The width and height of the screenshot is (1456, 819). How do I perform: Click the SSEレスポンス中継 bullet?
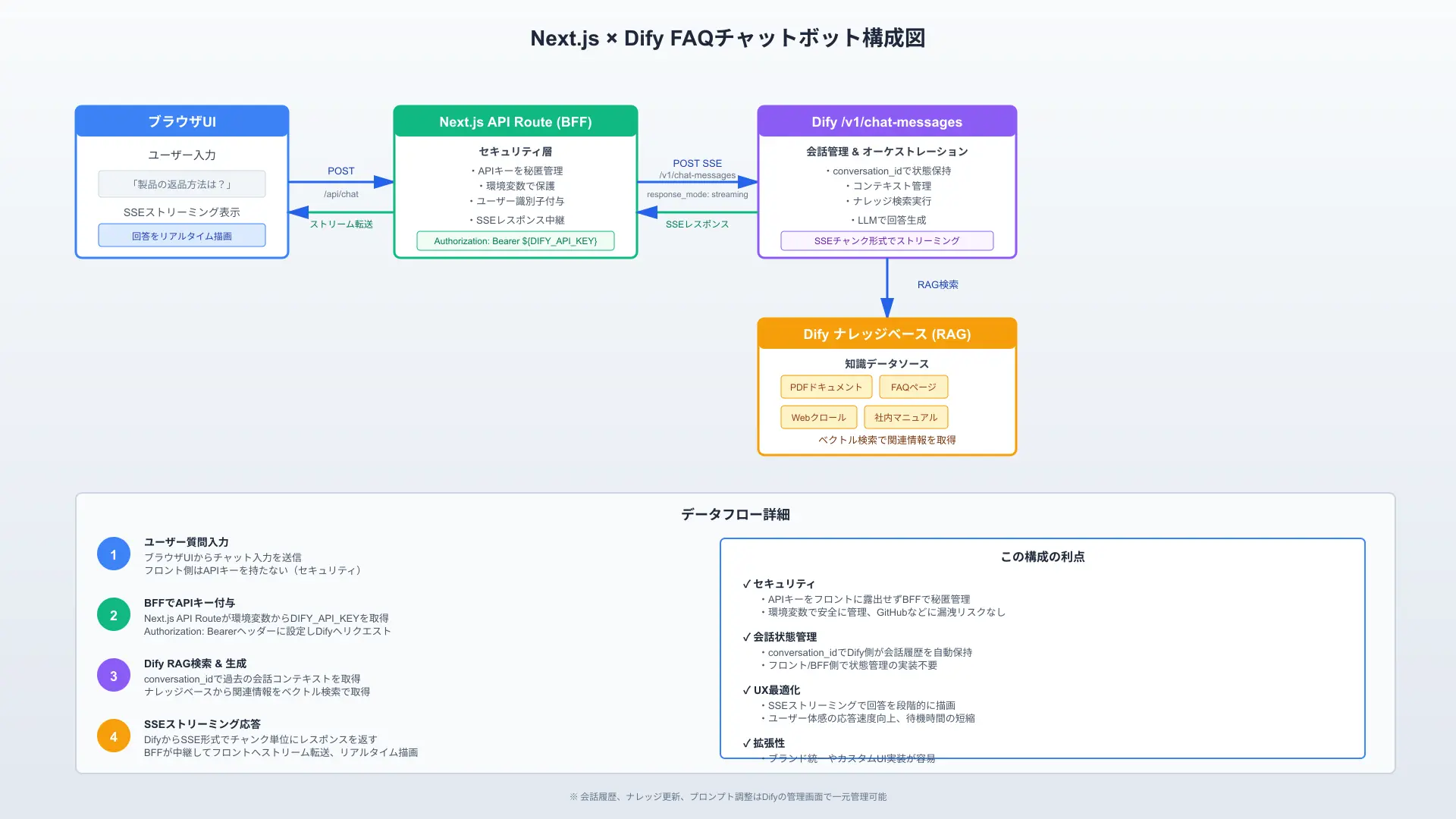[x=516, y=221]
